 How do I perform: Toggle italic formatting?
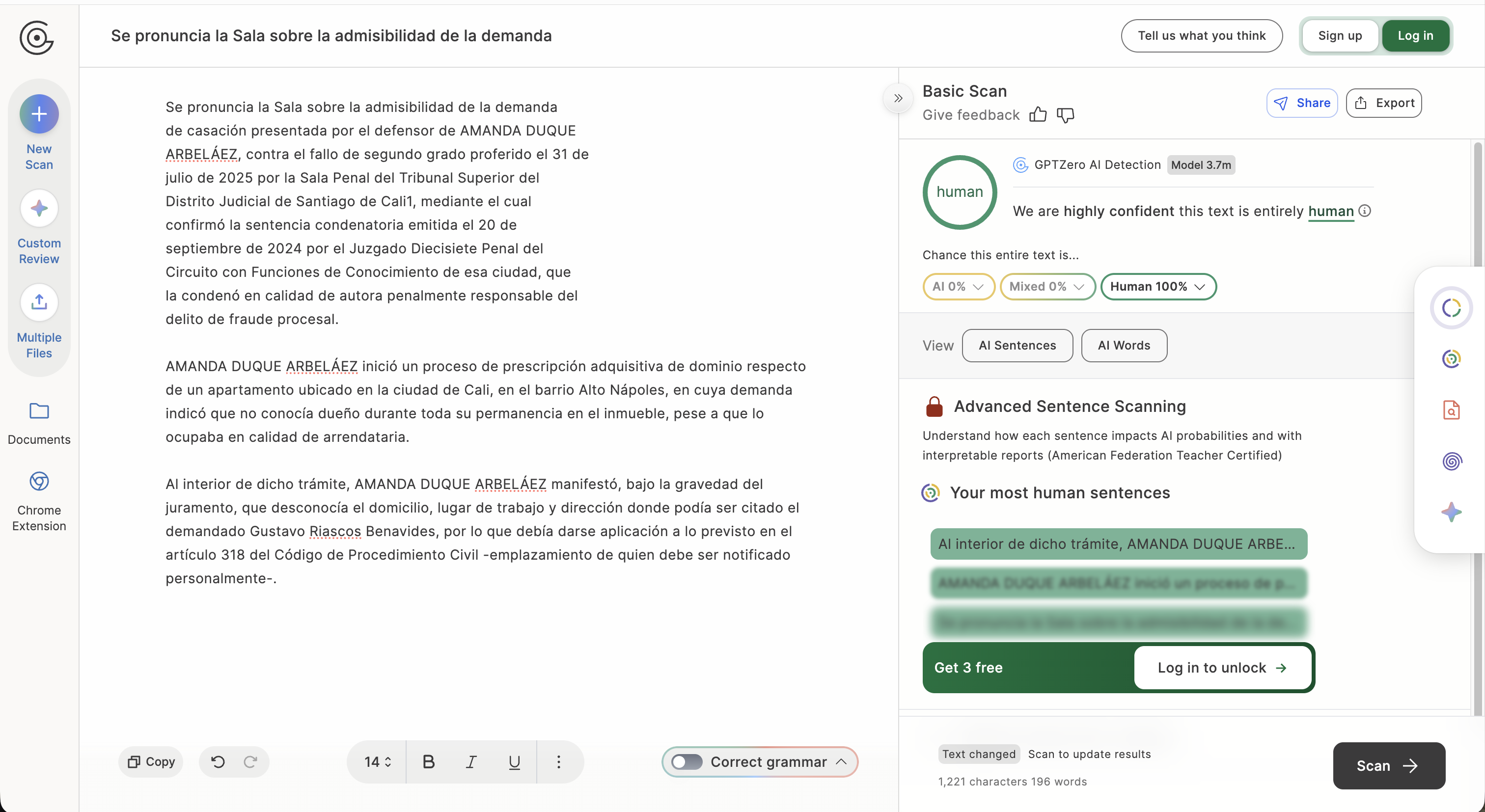click(471, 762)
